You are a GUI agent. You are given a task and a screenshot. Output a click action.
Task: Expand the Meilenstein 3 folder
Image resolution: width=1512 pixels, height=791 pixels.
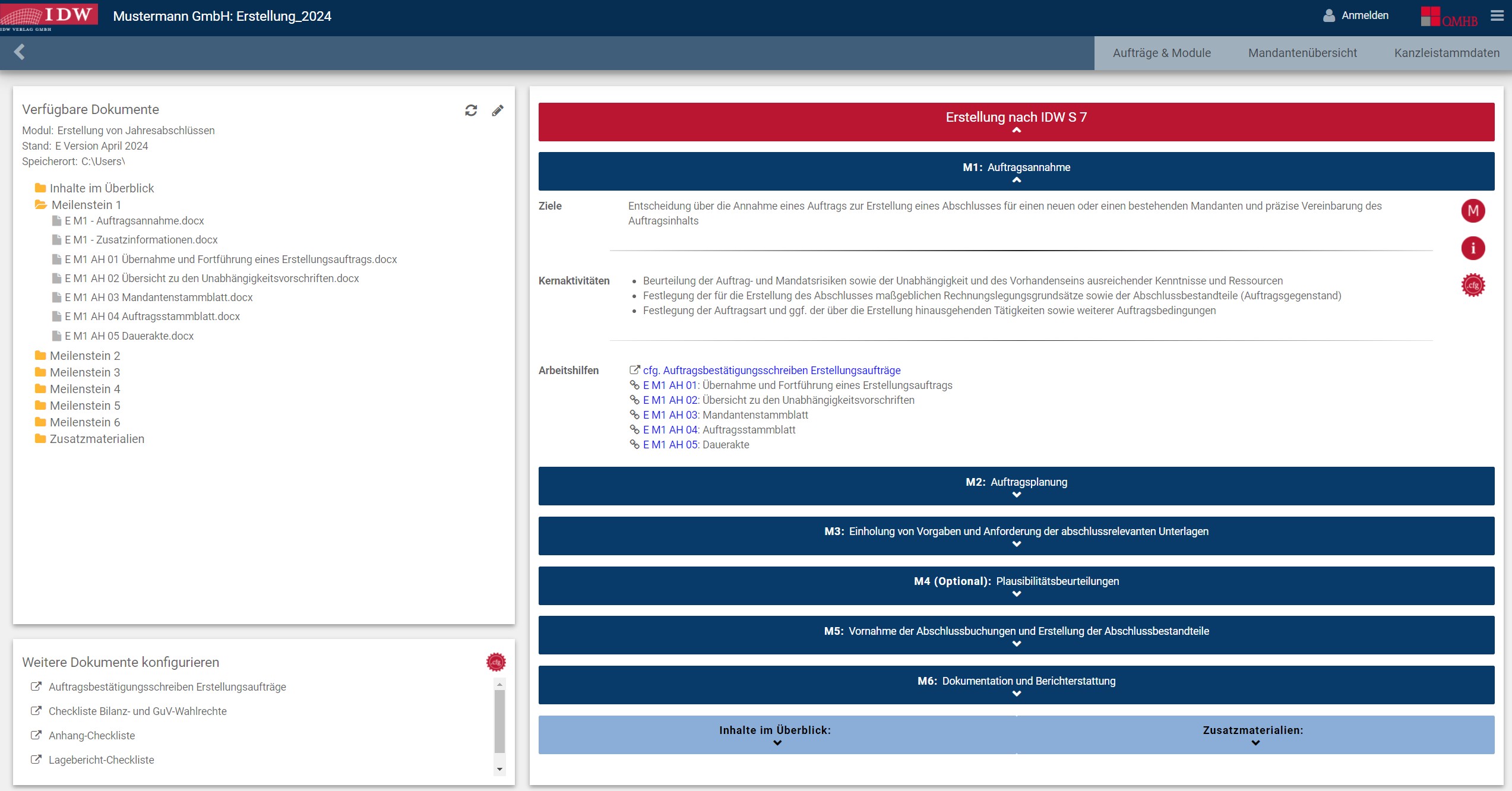pyautogui.click(x=84, y=372)
